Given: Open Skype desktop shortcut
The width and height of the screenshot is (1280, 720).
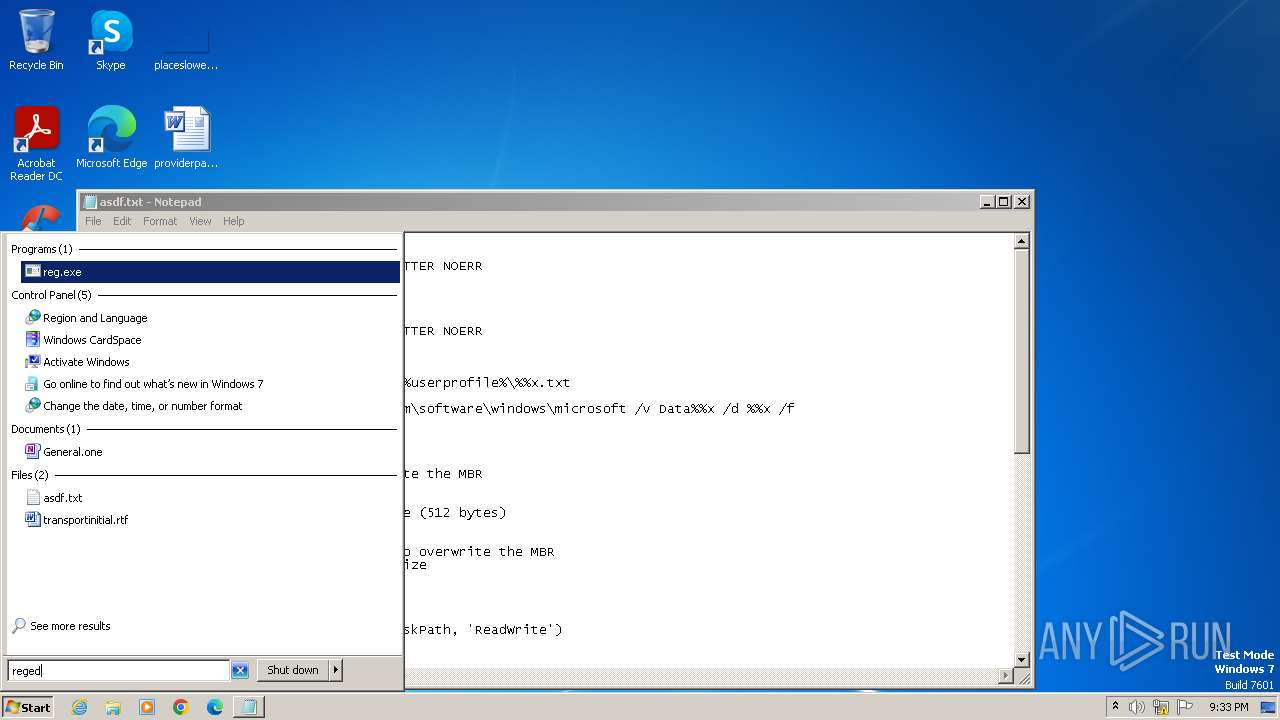Looking at the screenshot, I should (111, 40).
